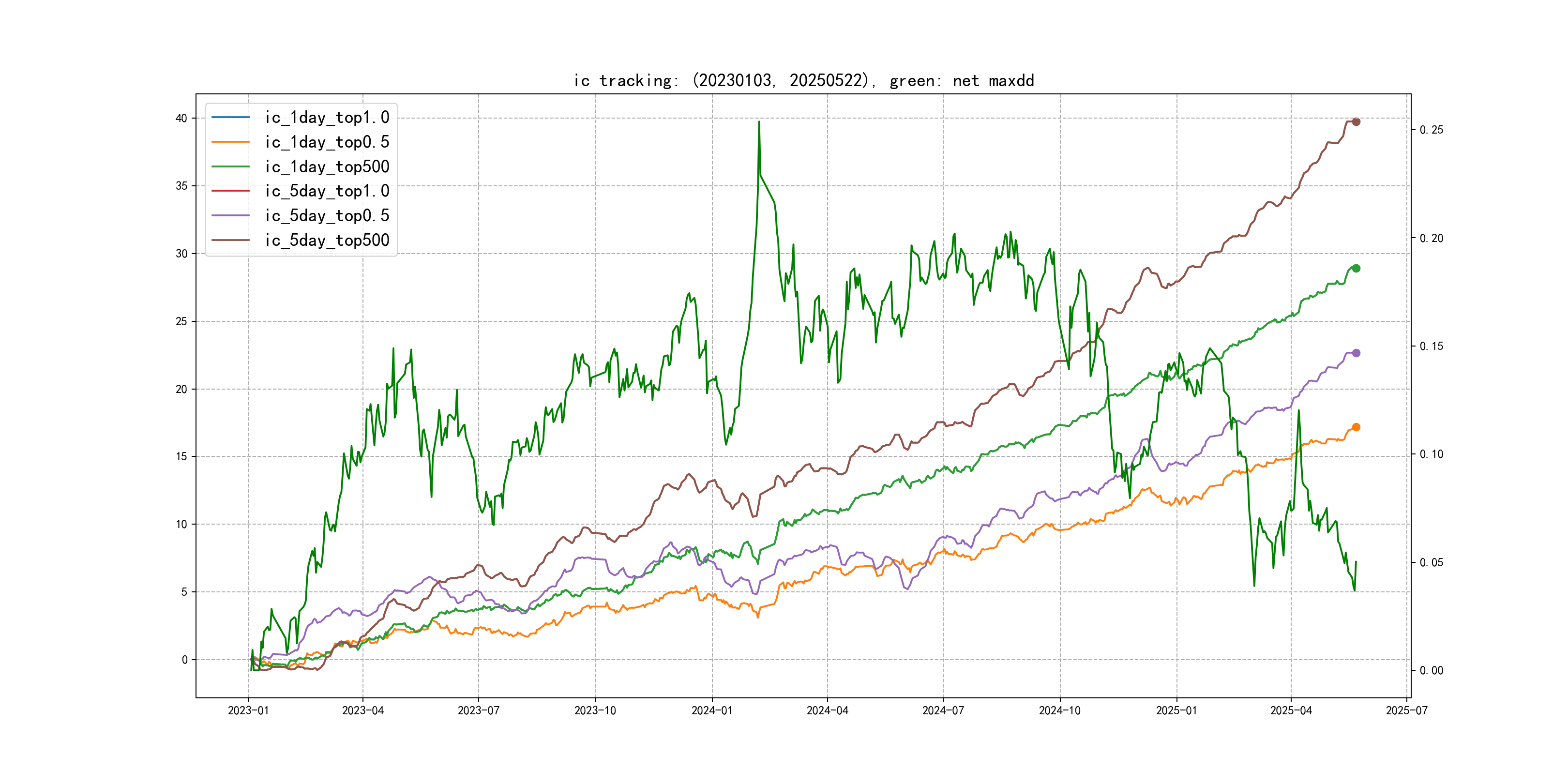Click the purple endpoint dot marker
The width and height of the screenshot is (1568, 784).
pos(1356,353)
